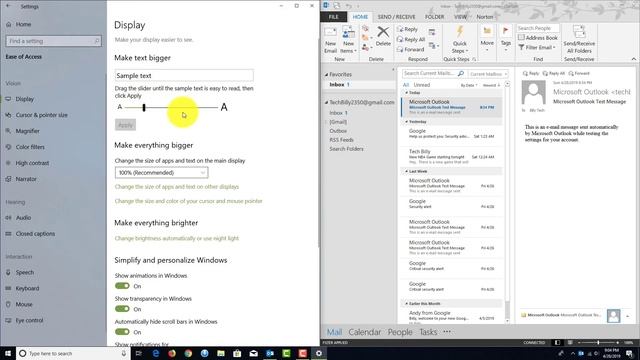Screen dimensions: 640x360
Task: Toggle Show animations in Windows
Action: (122, 286)
